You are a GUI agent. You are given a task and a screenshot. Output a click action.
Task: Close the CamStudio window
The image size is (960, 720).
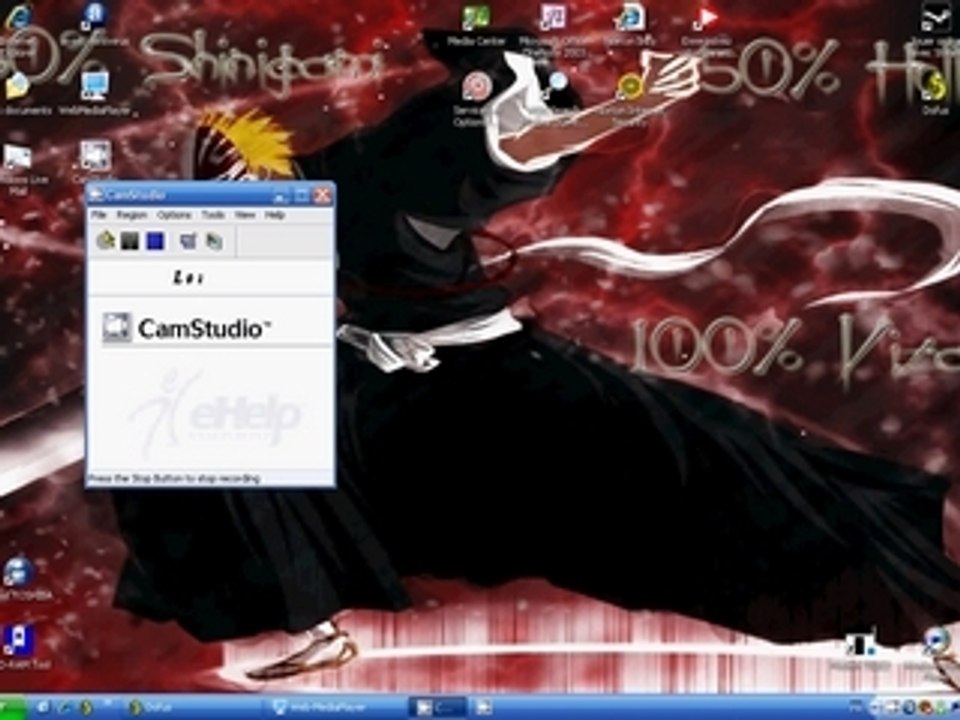point(323,195)
